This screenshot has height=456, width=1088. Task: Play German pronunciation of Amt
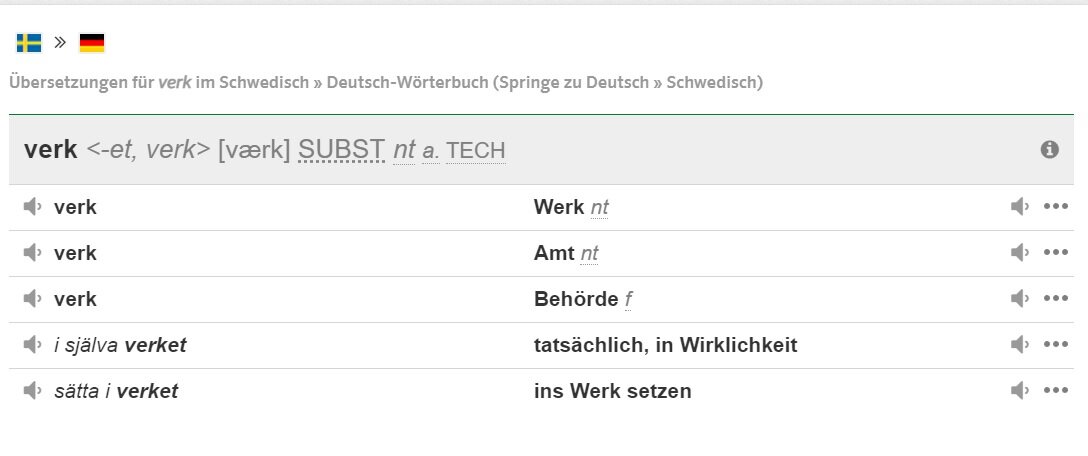pos(1019,253)
